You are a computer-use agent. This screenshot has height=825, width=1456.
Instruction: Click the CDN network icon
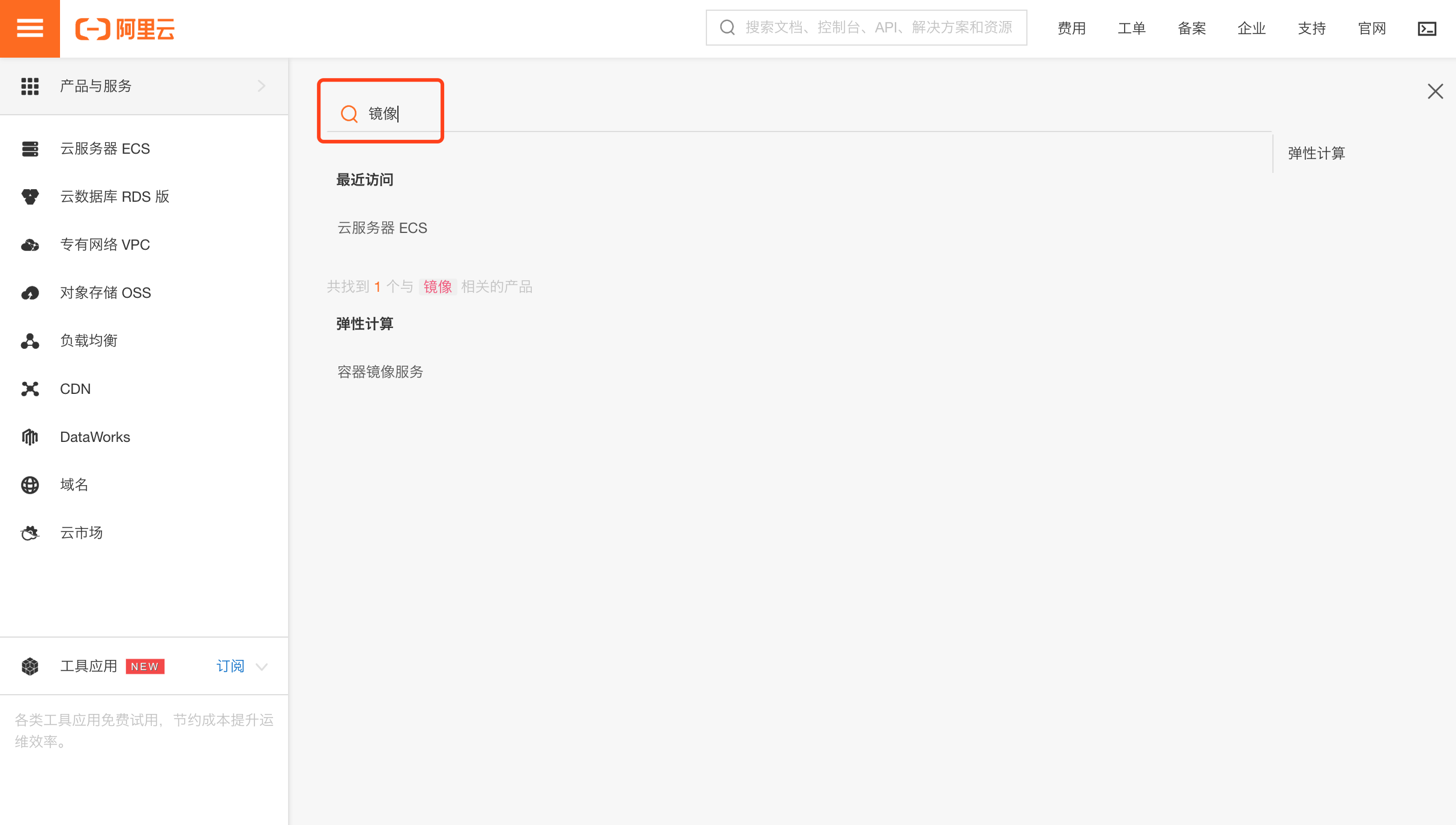30,389
